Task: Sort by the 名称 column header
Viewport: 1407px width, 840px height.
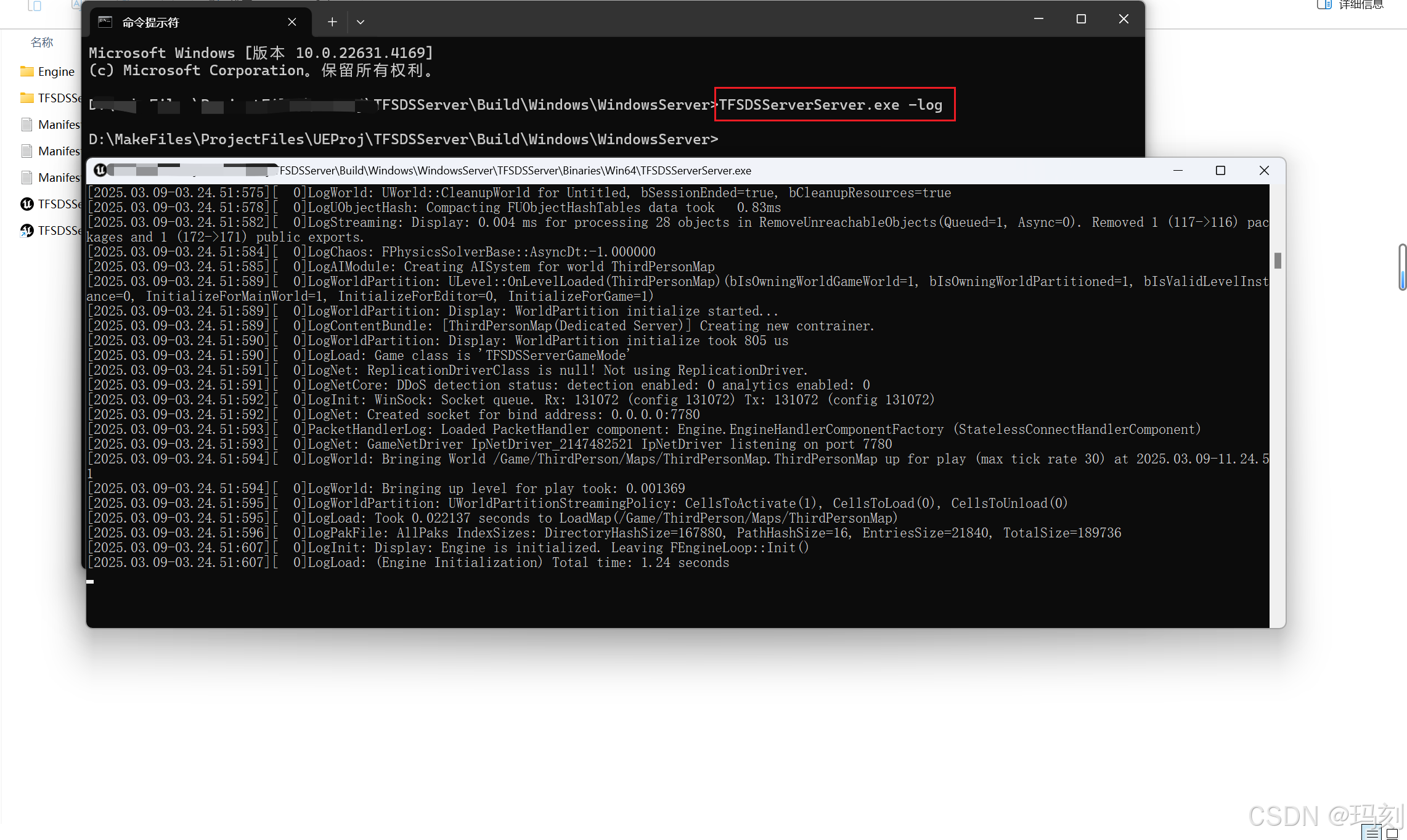Action: (42, 43)
